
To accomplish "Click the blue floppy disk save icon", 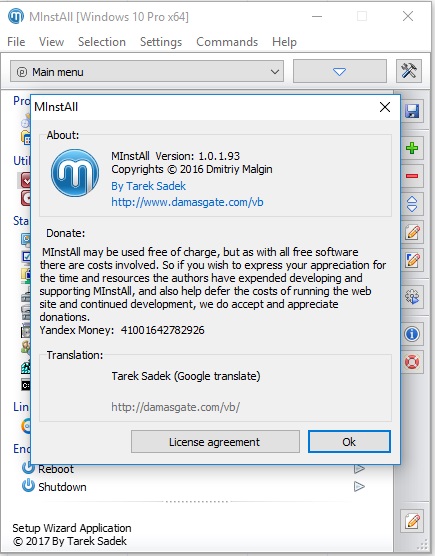I will 412,111.
